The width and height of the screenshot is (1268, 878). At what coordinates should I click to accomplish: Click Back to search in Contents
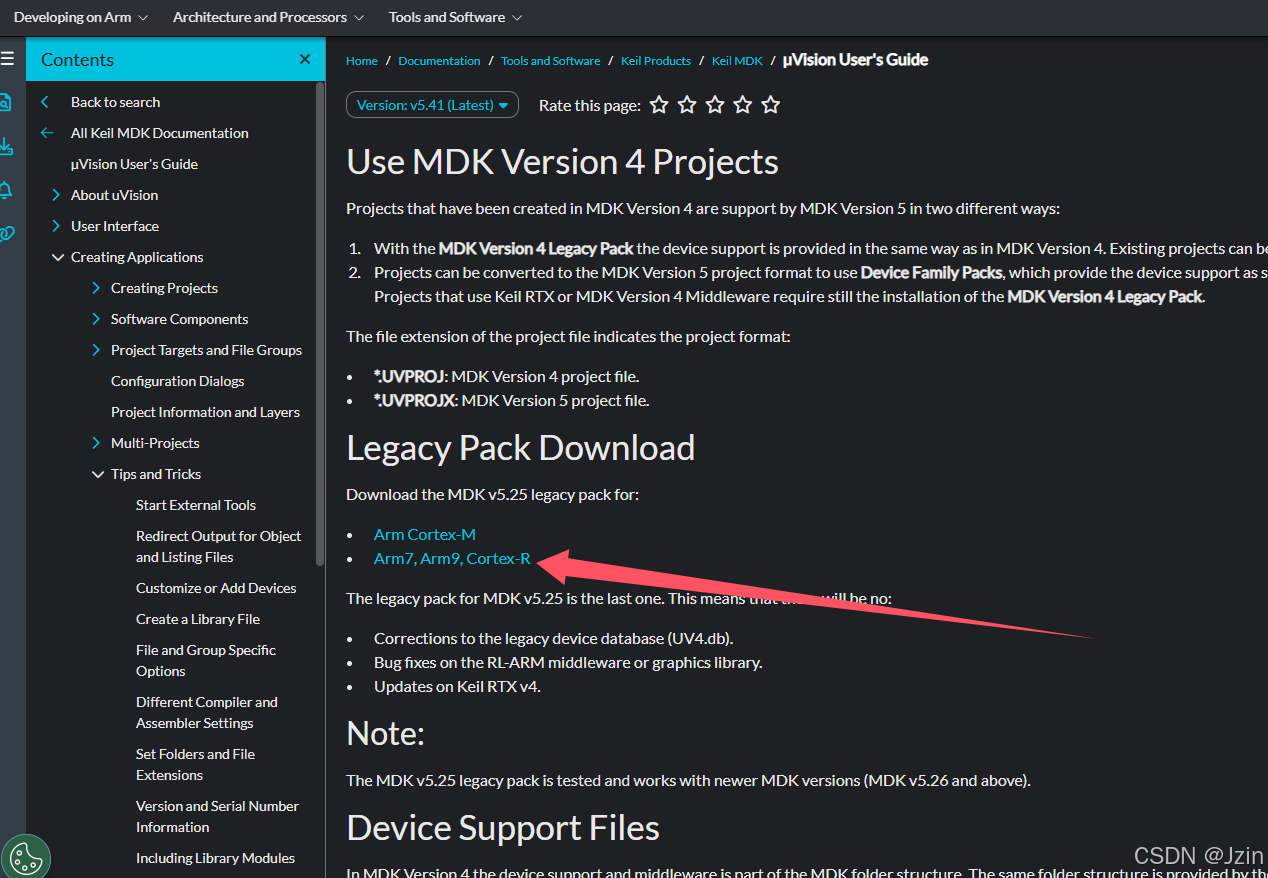click(x=115, y=102)
